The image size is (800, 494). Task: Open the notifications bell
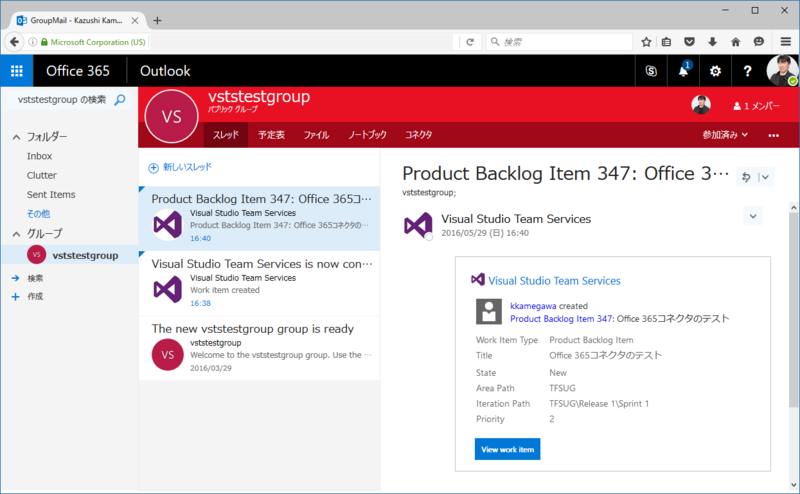click(684, 71)
